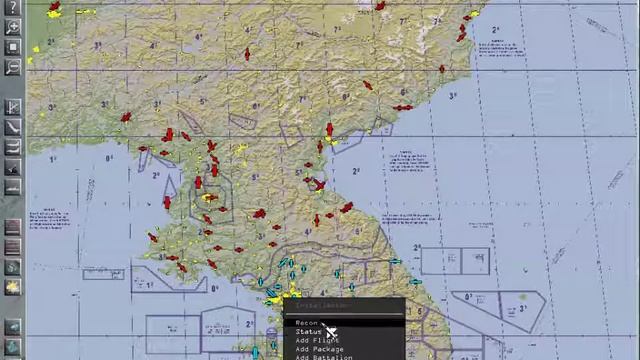Toggle the green swirl icon above the sunburst

pos(13,267)
